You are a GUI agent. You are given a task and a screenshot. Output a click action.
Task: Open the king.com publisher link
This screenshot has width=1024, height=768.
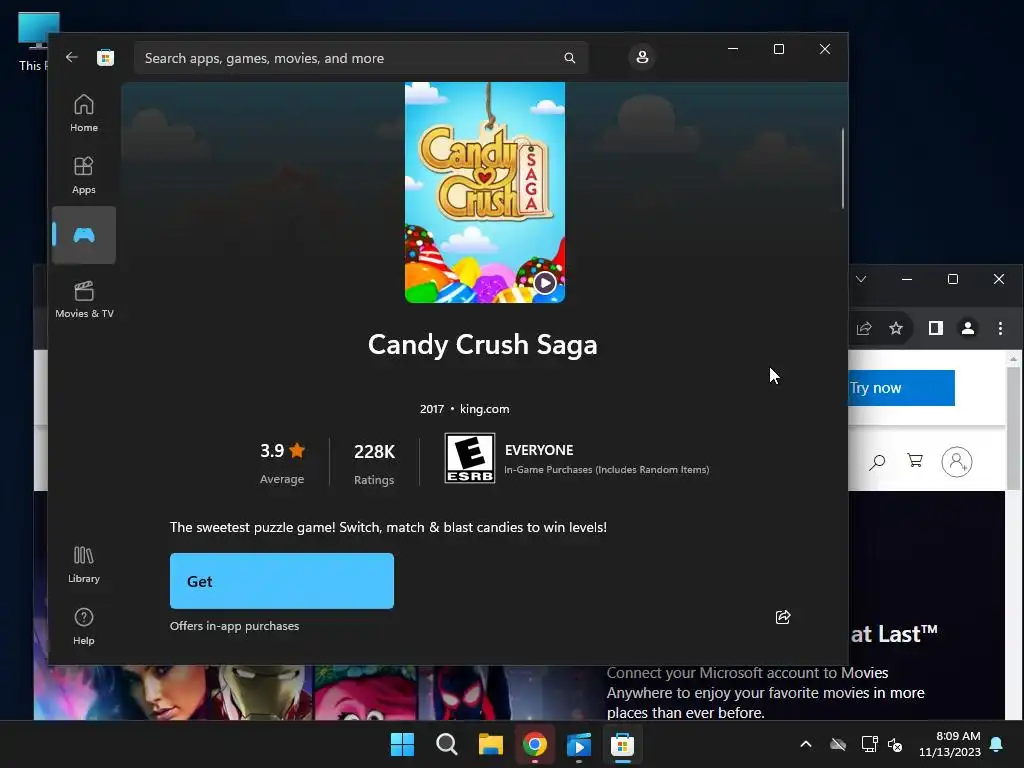[485, 409]
